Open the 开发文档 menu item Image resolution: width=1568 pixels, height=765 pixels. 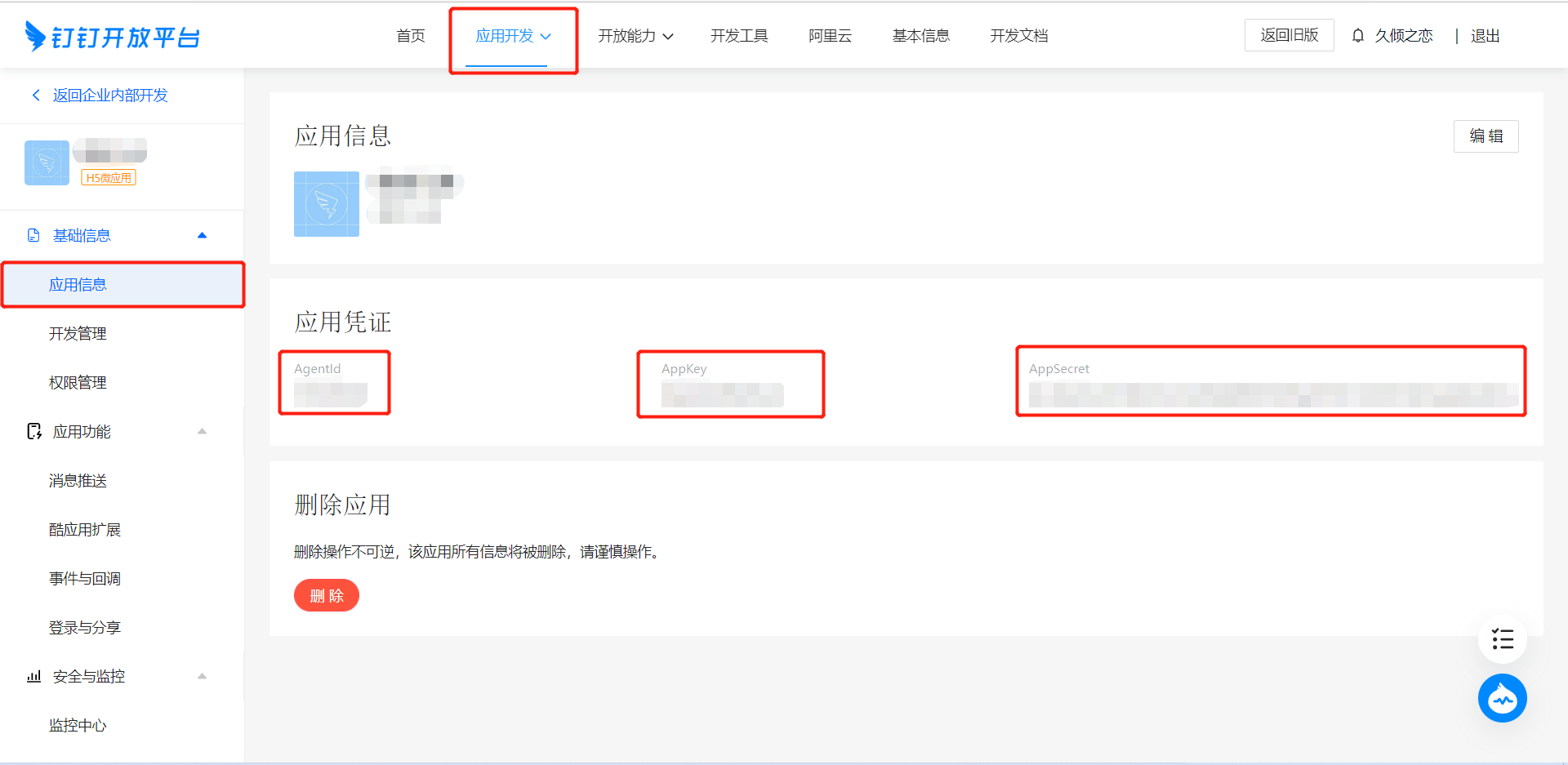1018,36
